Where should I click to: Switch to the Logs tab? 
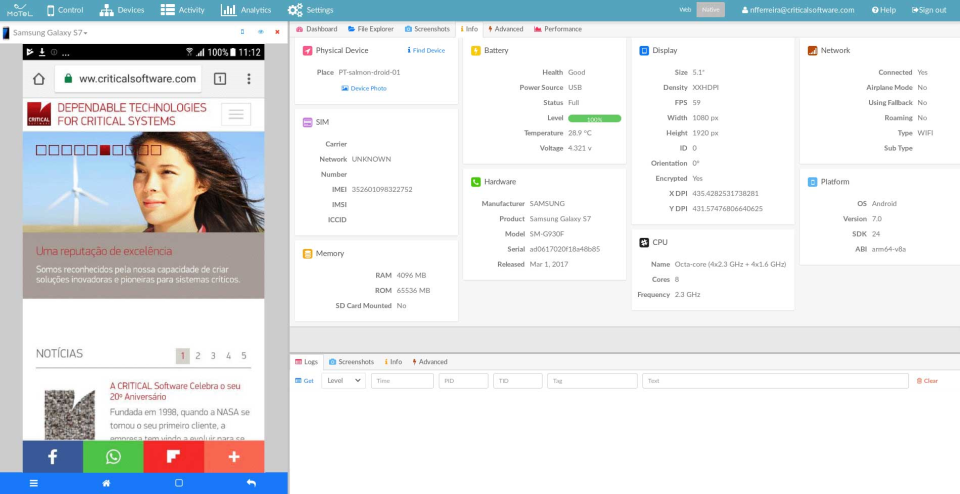pos(307,362)
